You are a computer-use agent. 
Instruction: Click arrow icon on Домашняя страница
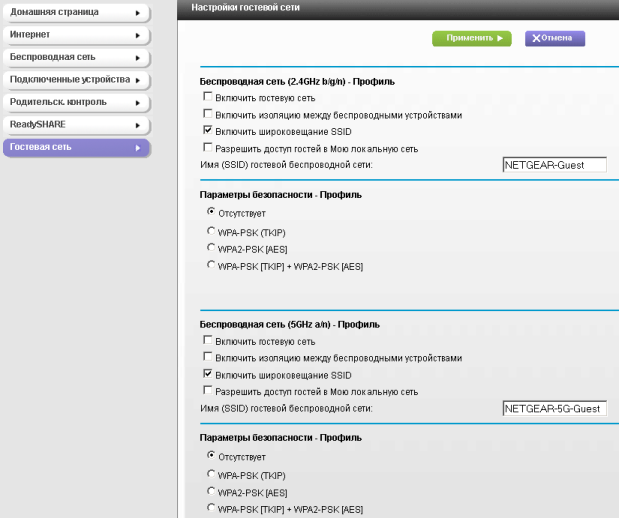(x=138, y=13)
